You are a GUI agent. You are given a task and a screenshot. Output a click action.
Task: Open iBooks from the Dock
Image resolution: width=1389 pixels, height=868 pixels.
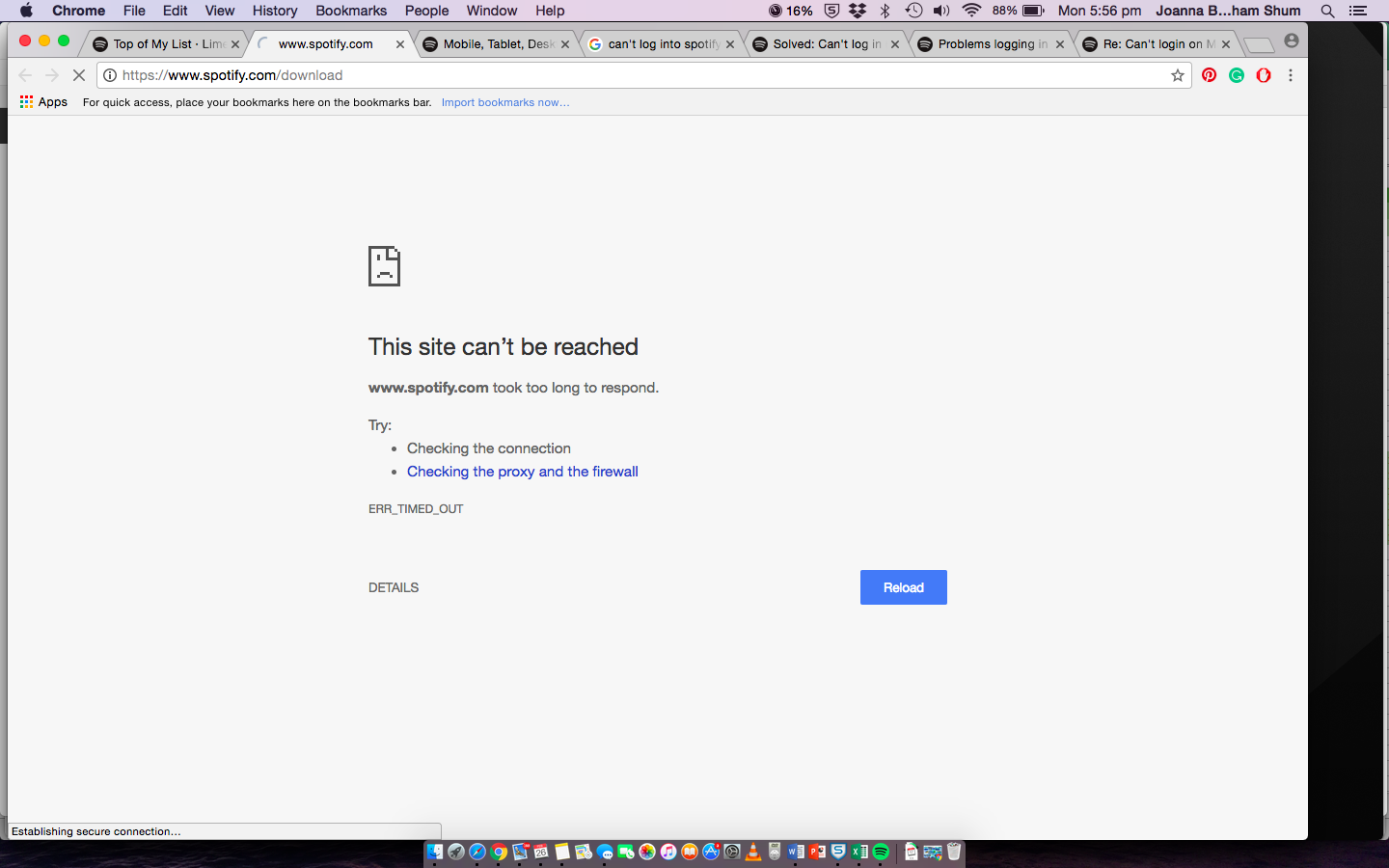690,852
